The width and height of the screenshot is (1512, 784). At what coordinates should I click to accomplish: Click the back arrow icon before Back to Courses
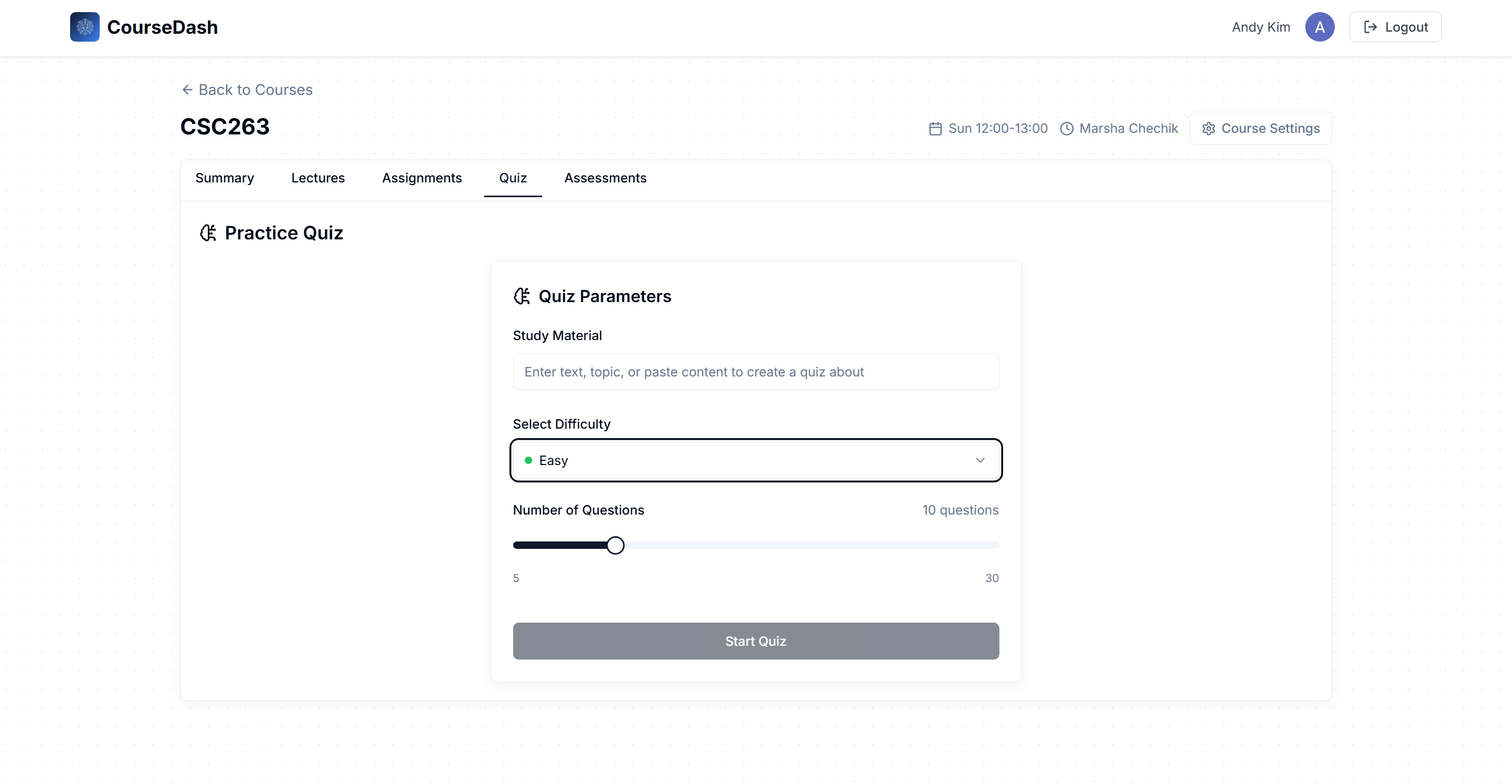pyautogui.click(x=187, y=90)
